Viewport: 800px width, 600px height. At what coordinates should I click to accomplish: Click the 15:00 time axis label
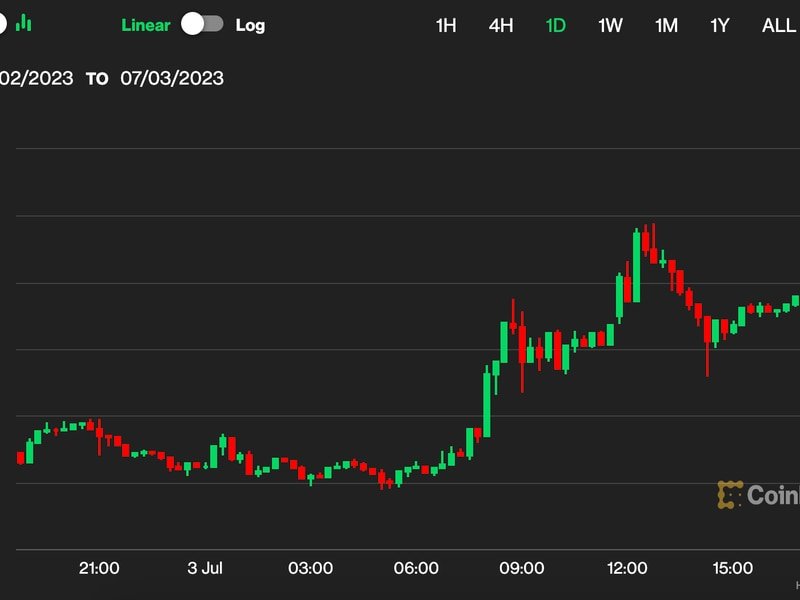(x=732, y=568)
